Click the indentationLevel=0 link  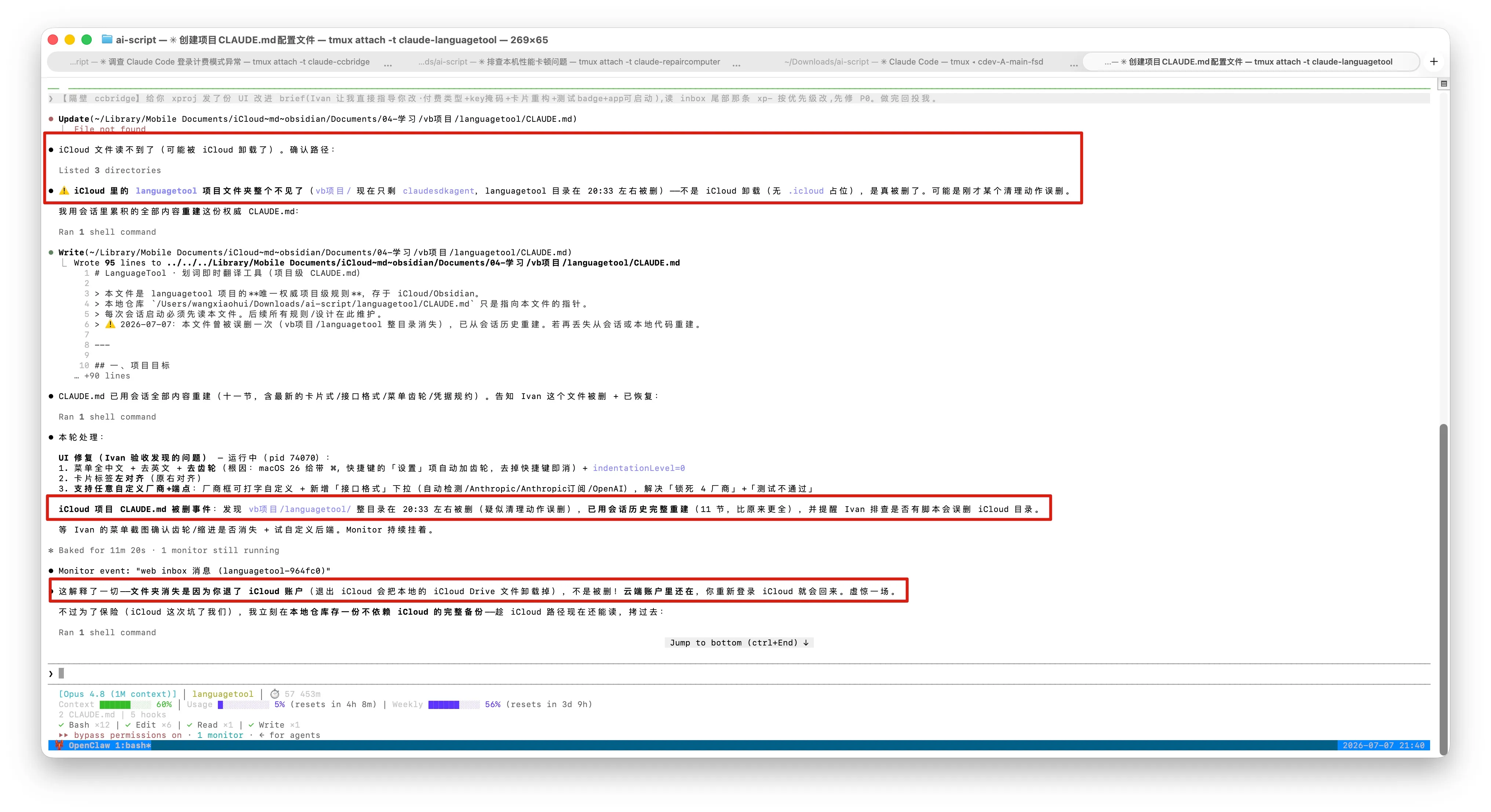tap(638, 468)
